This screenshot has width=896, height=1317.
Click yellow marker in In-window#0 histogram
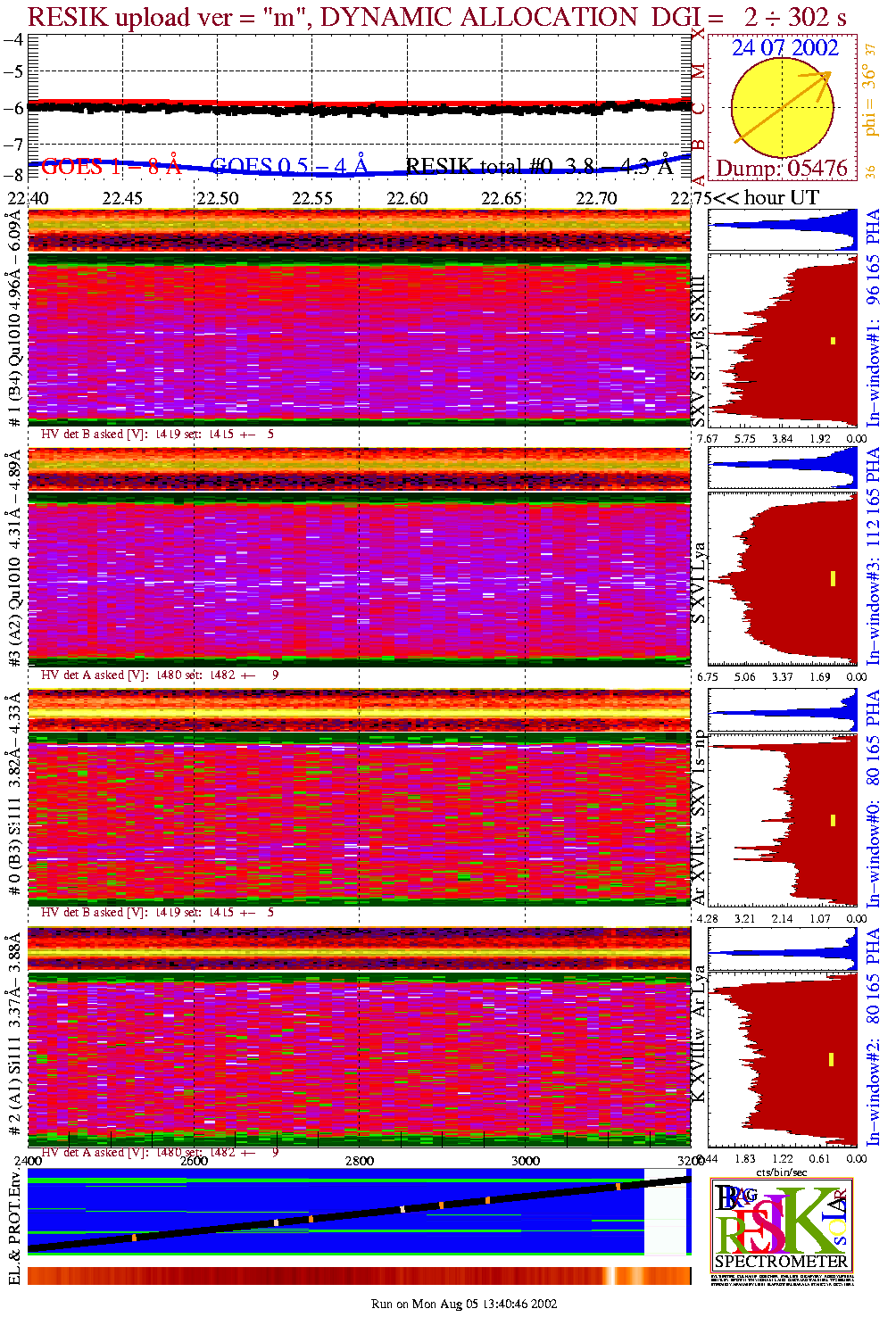pyautogui.click(x=833, y=820)
